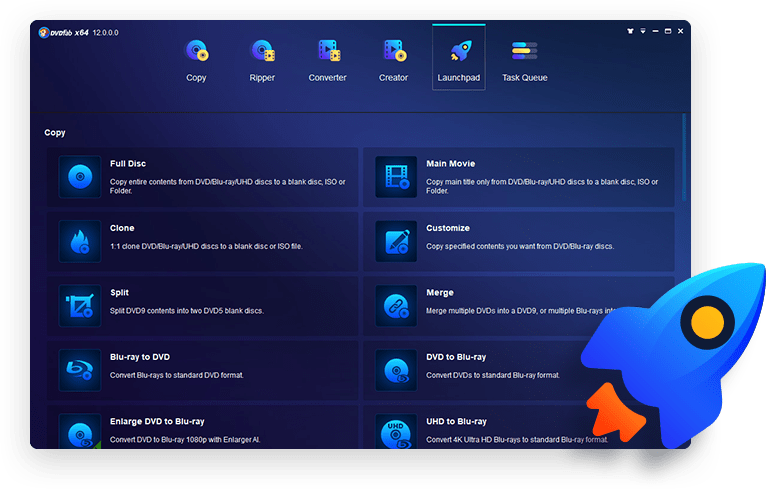Image resolution: width=766 pixels, height=489 pixels.
Task: Click 'Copy specified contents you want' description
Action: pyautogui.click(x=520, y=246)
